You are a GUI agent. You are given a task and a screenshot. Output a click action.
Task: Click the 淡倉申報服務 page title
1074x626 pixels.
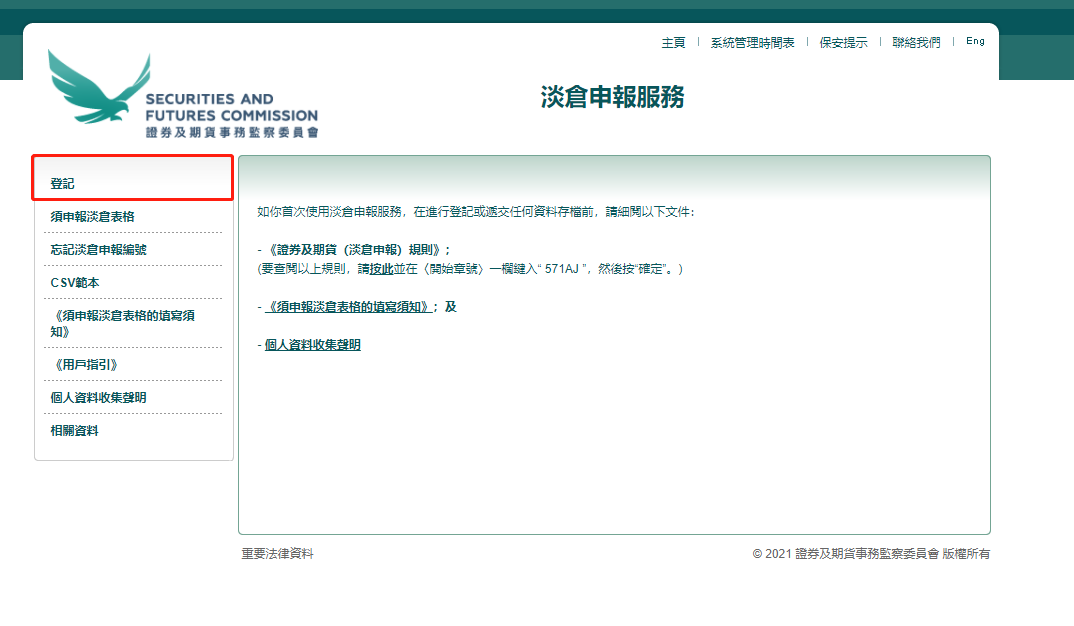(x=612, y=97)
